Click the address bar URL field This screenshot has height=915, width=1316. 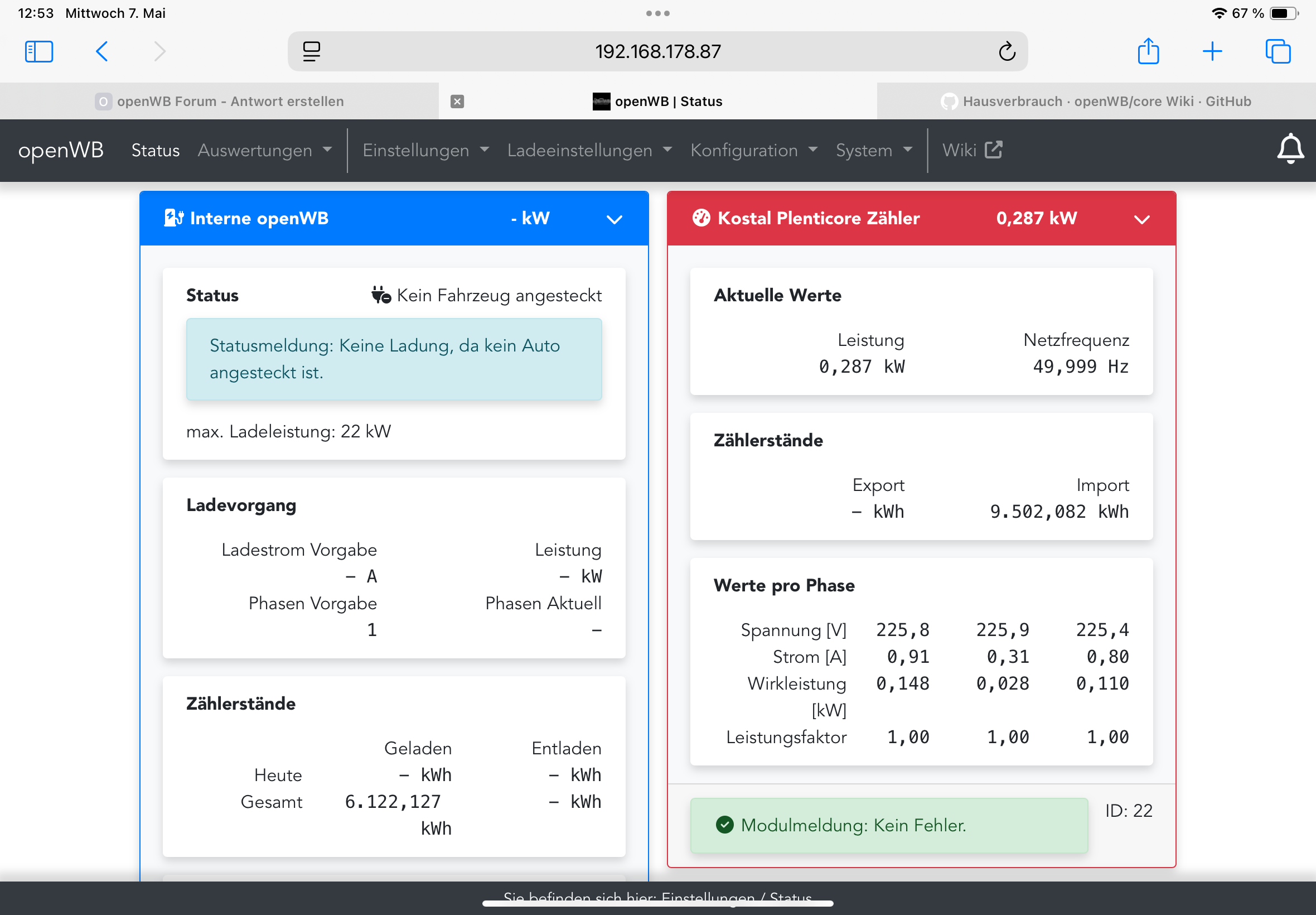(x=657, y=51)
